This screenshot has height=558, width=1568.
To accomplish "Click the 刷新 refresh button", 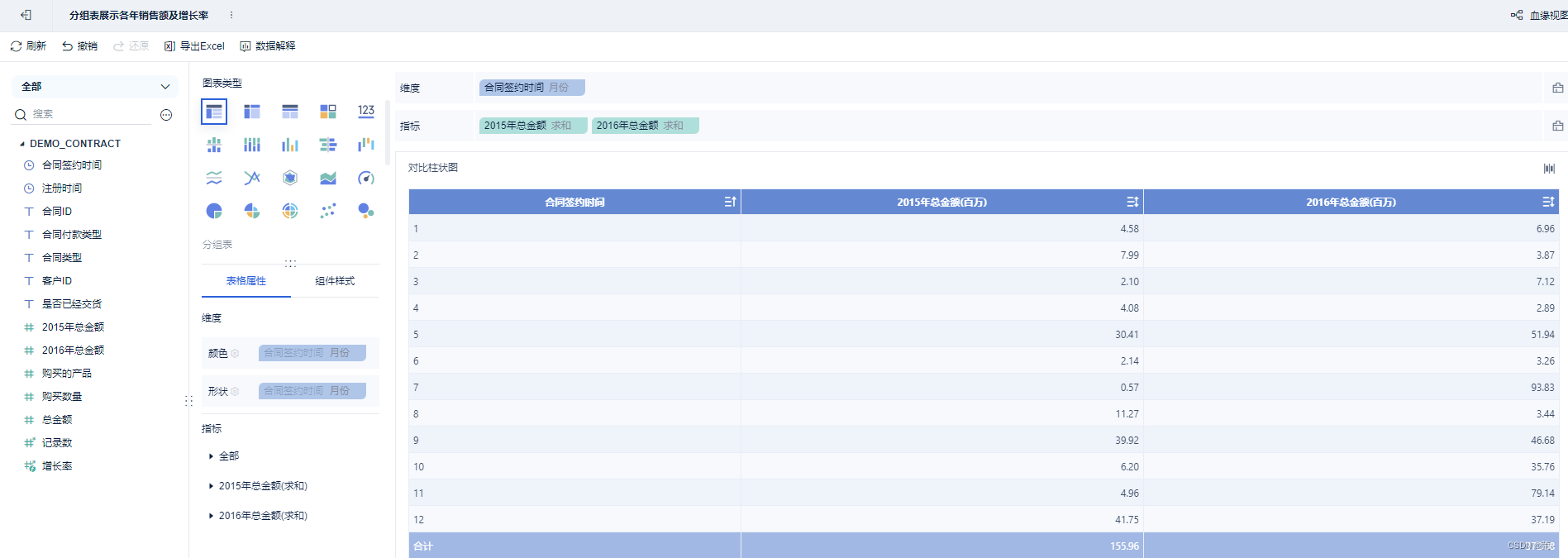I will click(x=28, y=46).
